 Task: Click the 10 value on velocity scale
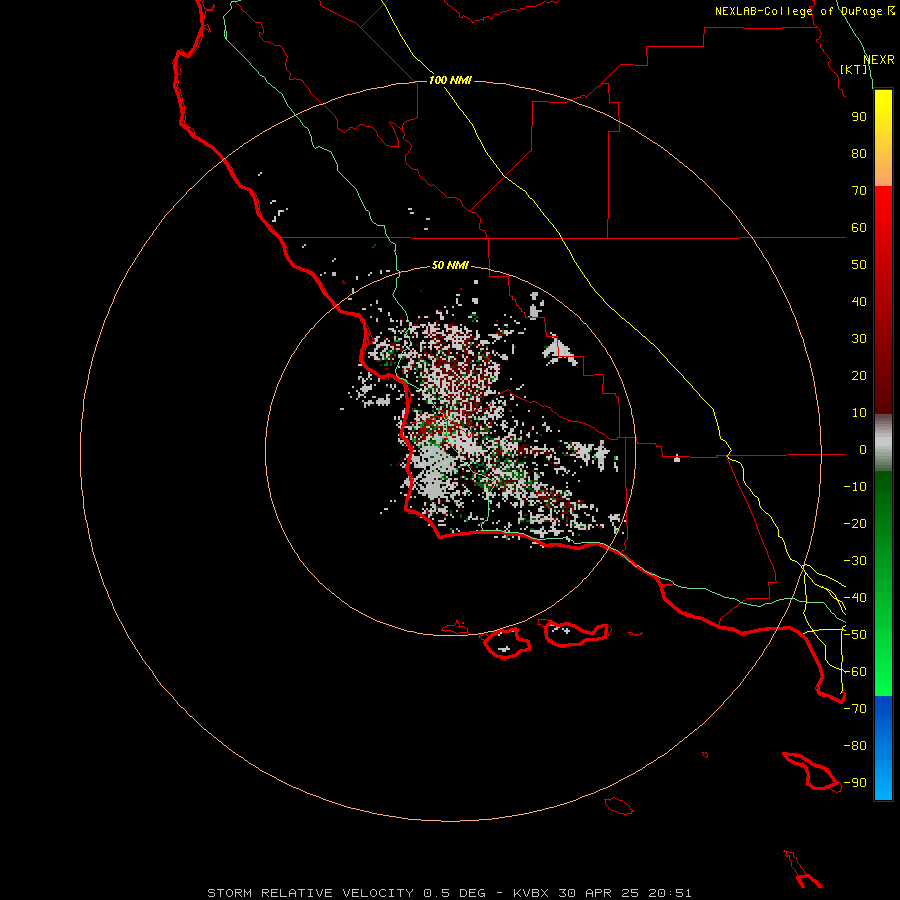click(x=859, y=413)
